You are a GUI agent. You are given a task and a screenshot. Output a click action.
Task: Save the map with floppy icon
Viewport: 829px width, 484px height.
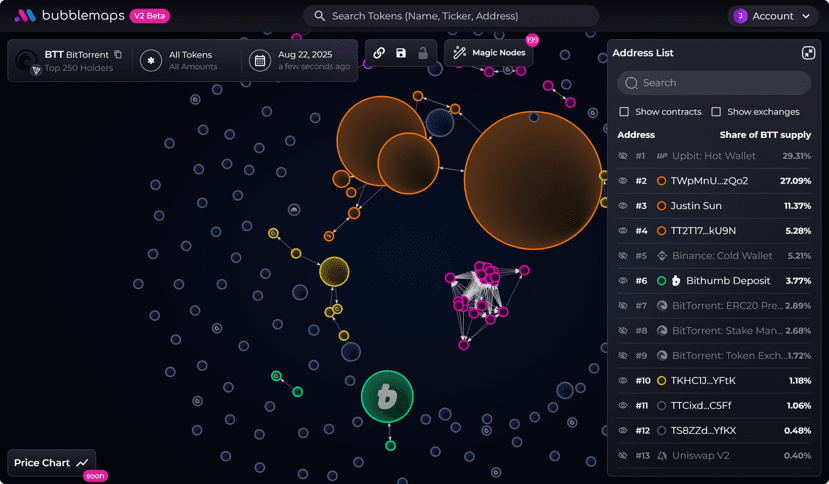pyautogui.click(x=401, y=53)
